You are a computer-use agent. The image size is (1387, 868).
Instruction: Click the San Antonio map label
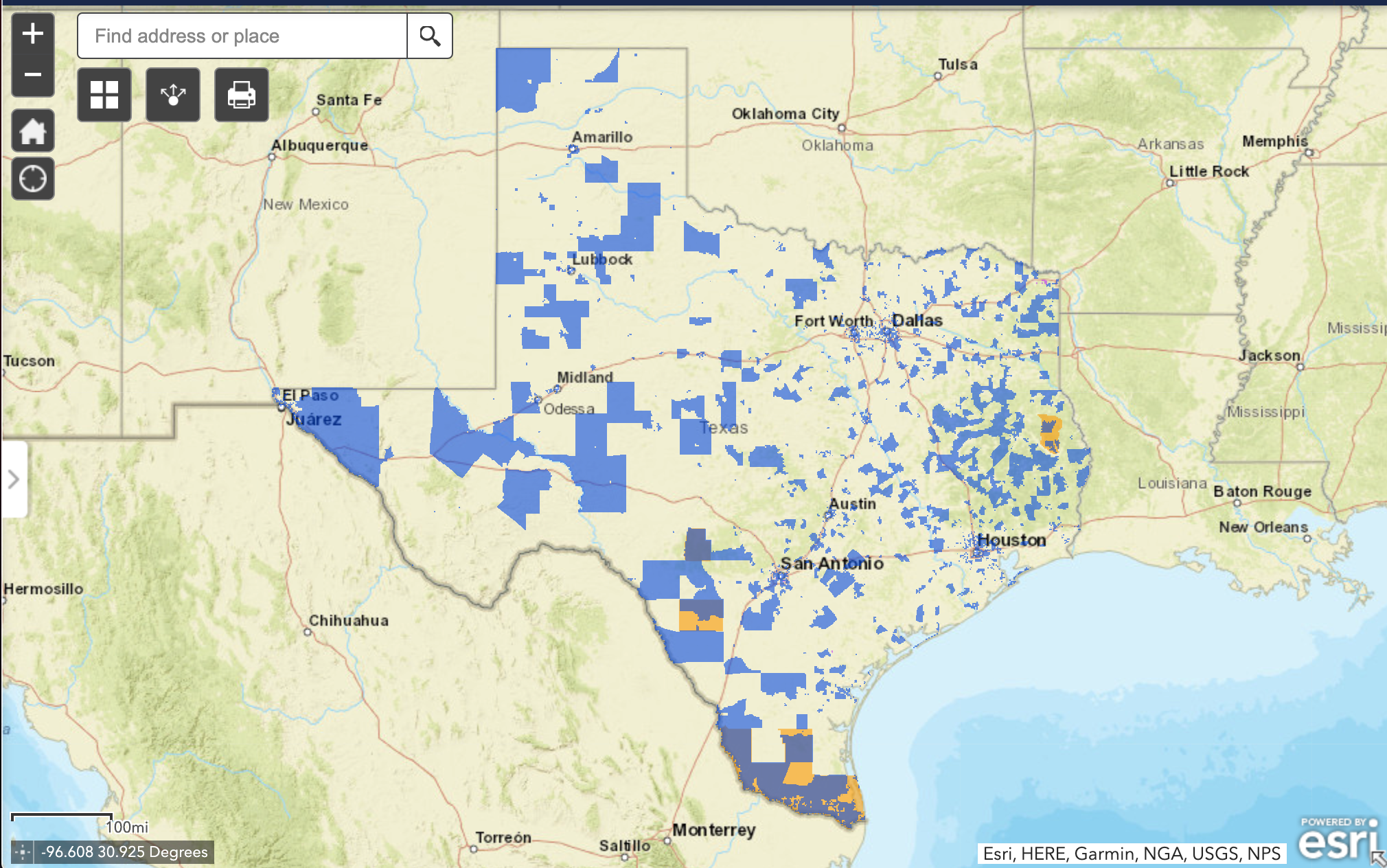click(x=832, y=564)
